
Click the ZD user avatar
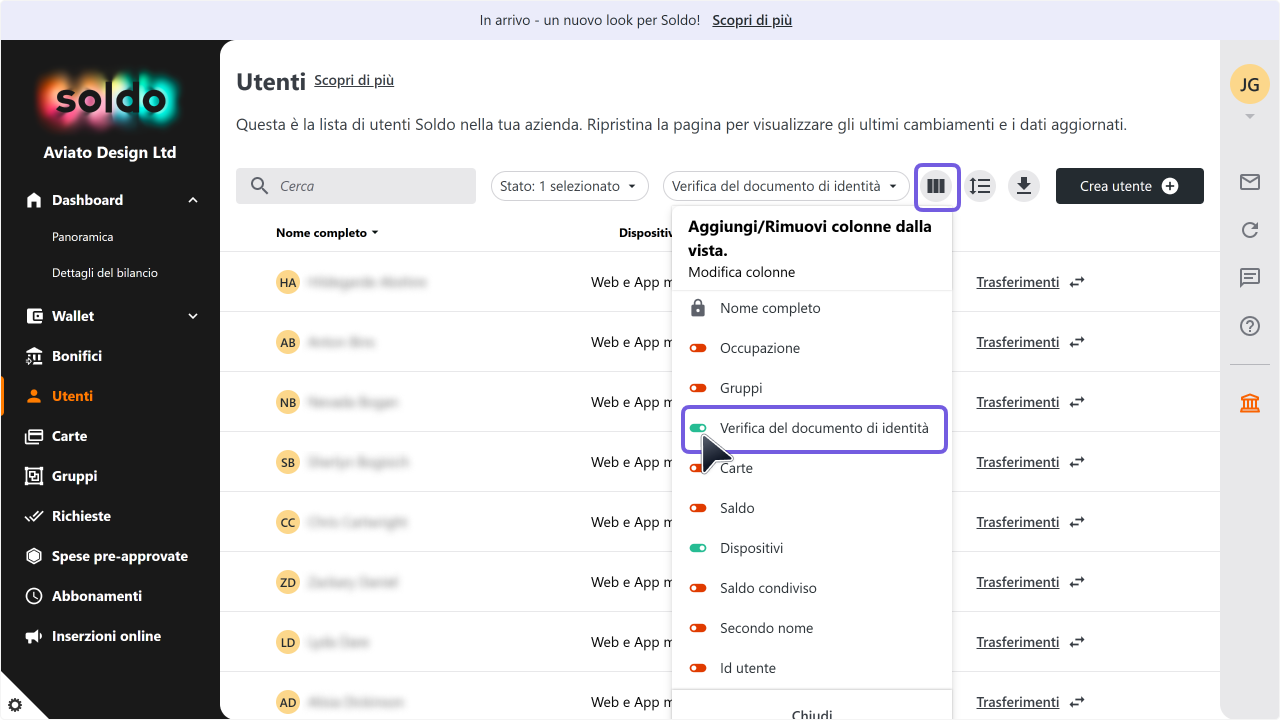tap(288, 582)
